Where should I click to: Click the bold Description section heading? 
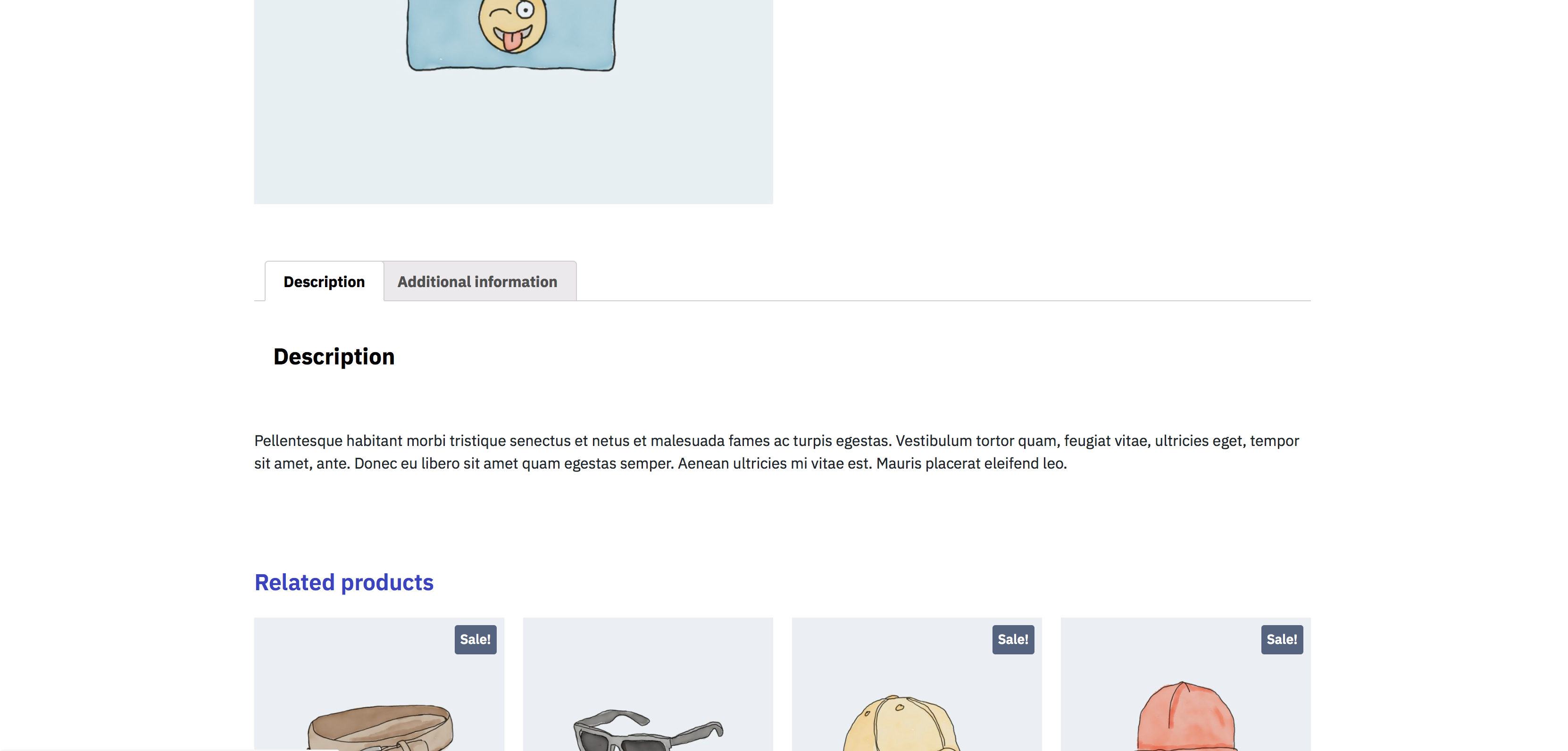334,357
